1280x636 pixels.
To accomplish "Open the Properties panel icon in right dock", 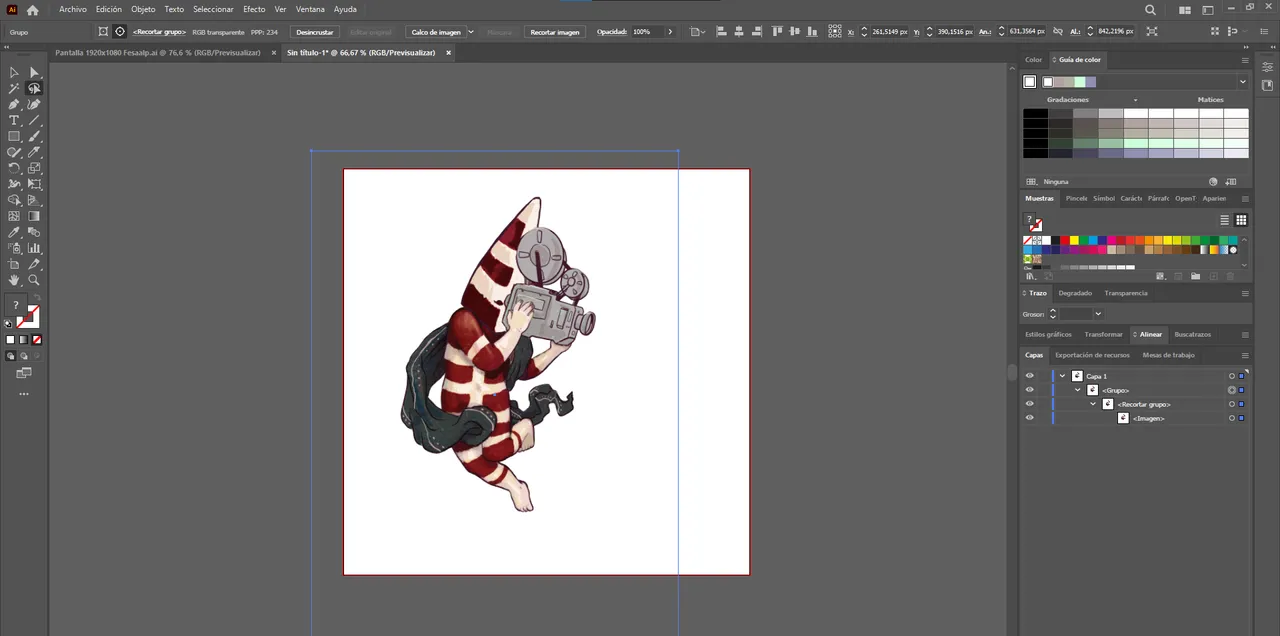I will coord(1267,68).
